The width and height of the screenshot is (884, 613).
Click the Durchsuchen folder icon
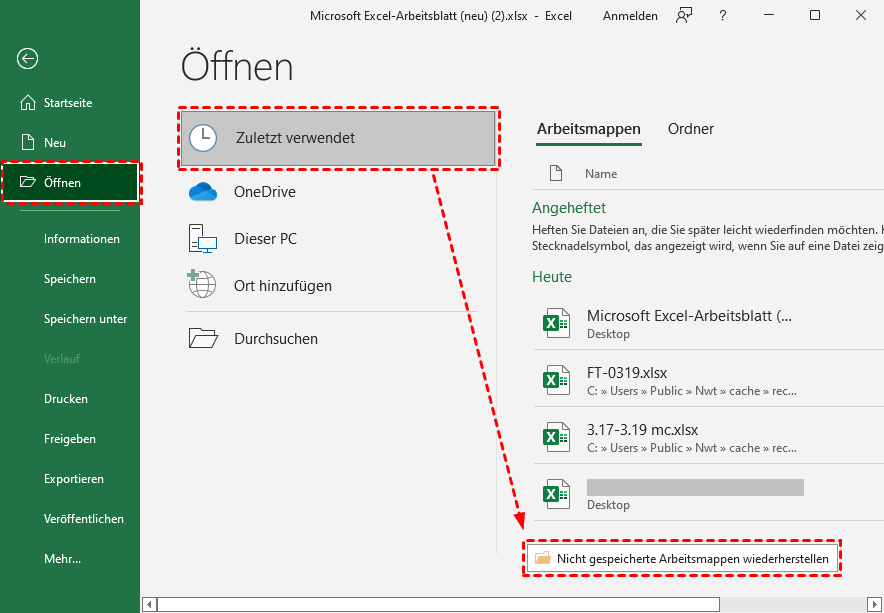[x=203, y=338]
